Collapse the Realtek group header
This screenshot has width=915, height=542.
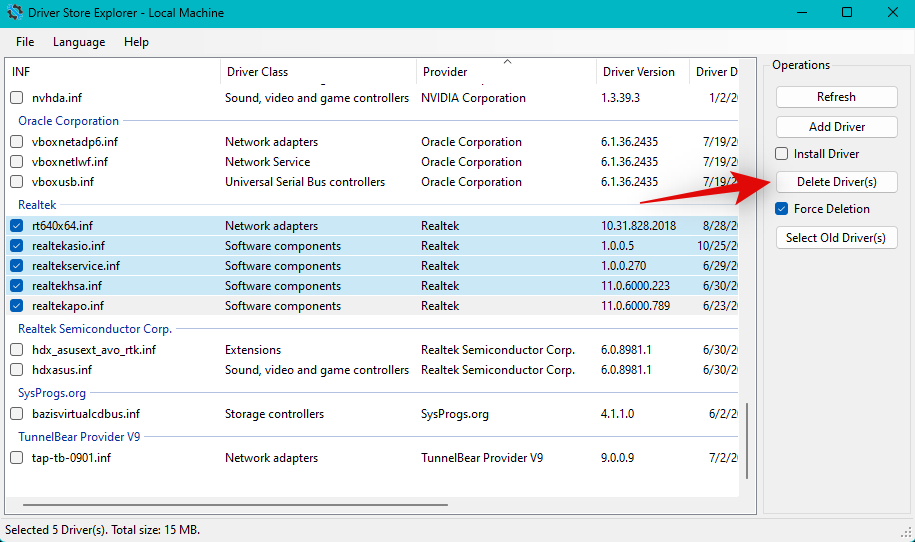pos(37,205)
